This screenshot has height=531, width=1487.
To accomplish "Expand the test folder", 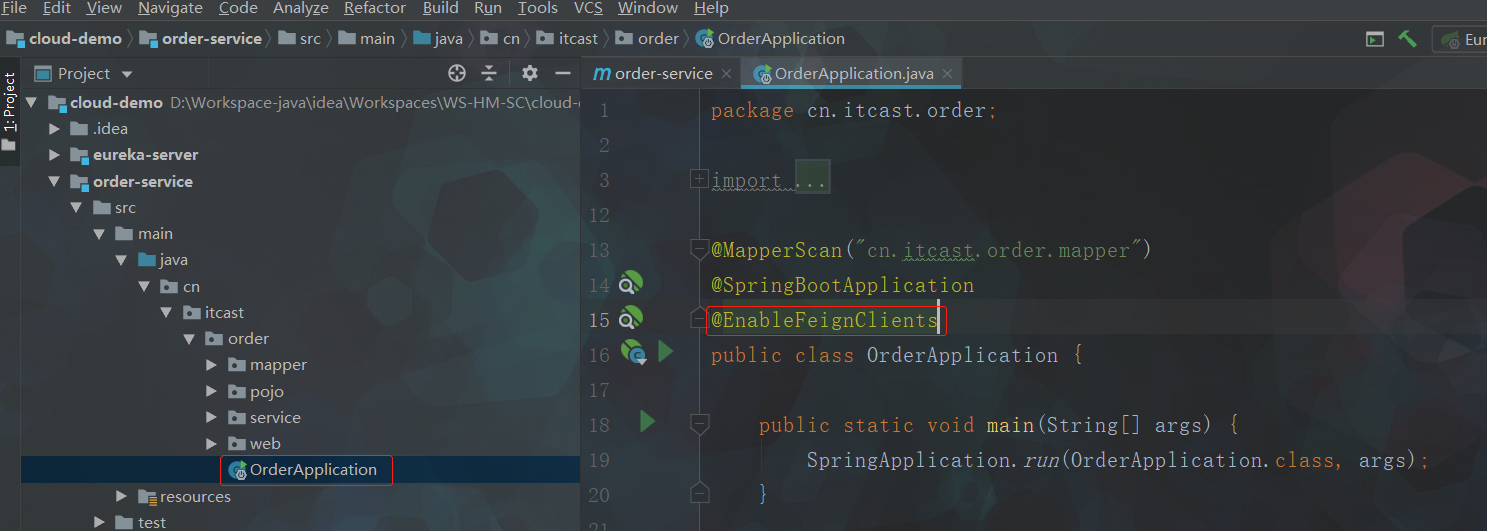I will (x=100, y=522).
